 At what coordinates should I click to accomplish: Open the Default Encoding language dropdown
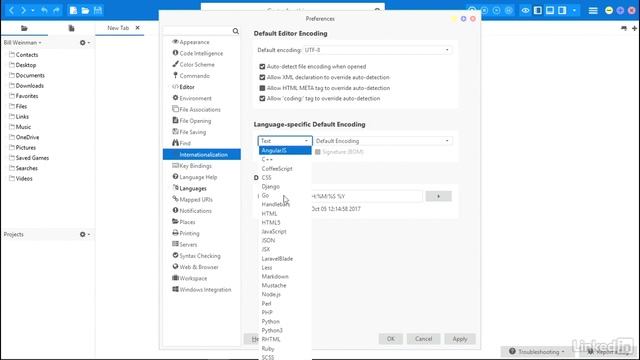coord(383,141)
